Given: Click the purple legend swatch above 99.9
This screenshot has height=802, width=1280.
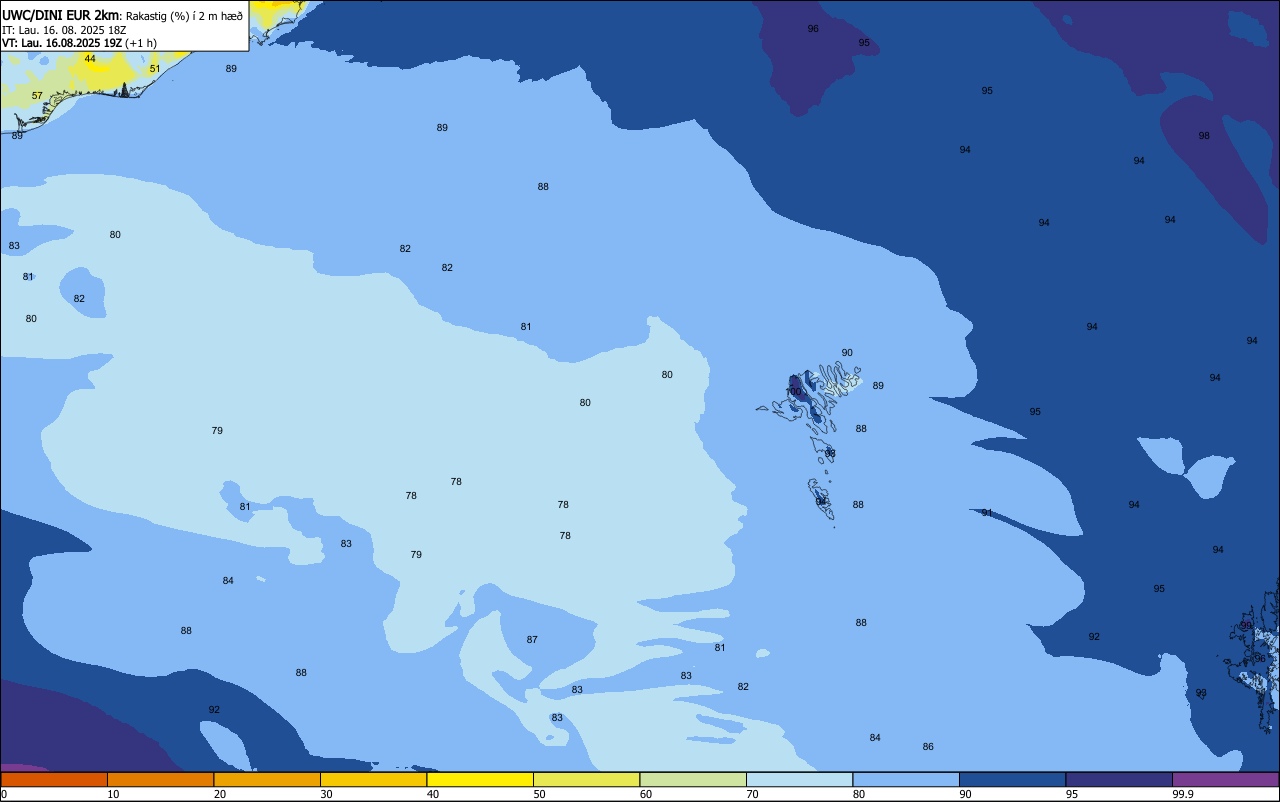Looking at the screenshot, I should pos(1225,779).
